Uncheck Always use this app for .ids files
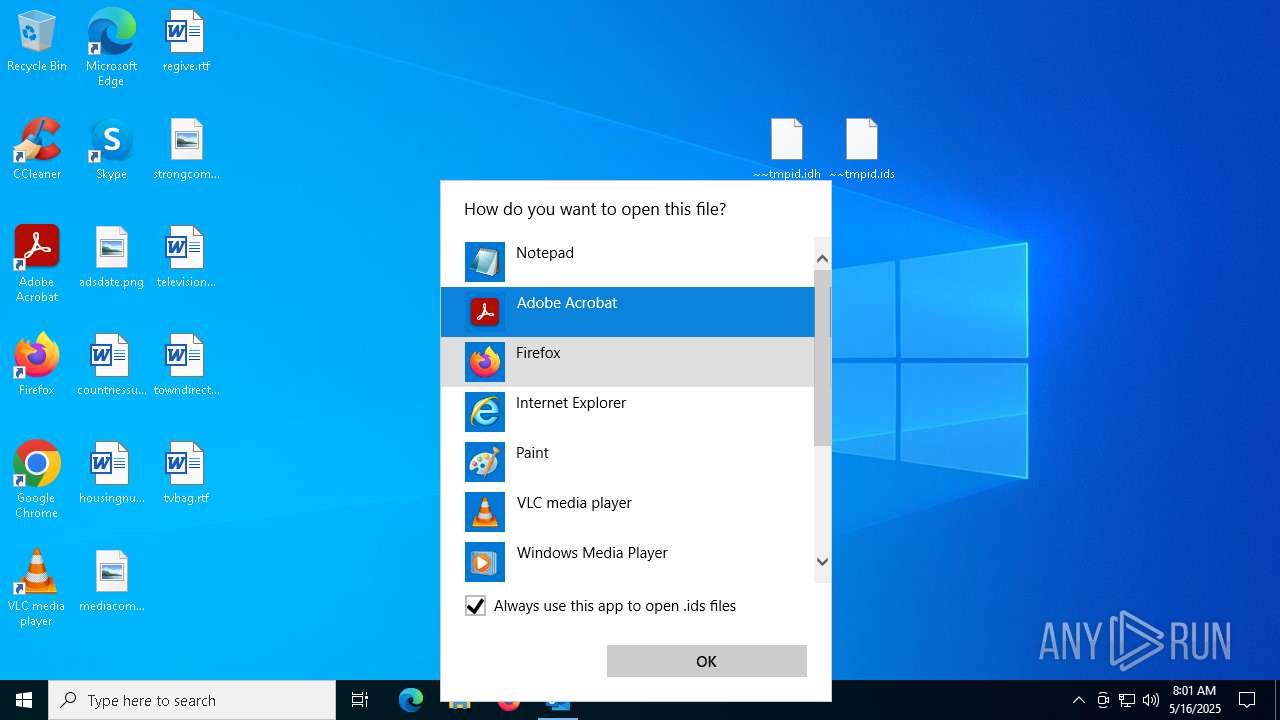The height and width of the screenshot is (720, 1280). tap(475, 606)
